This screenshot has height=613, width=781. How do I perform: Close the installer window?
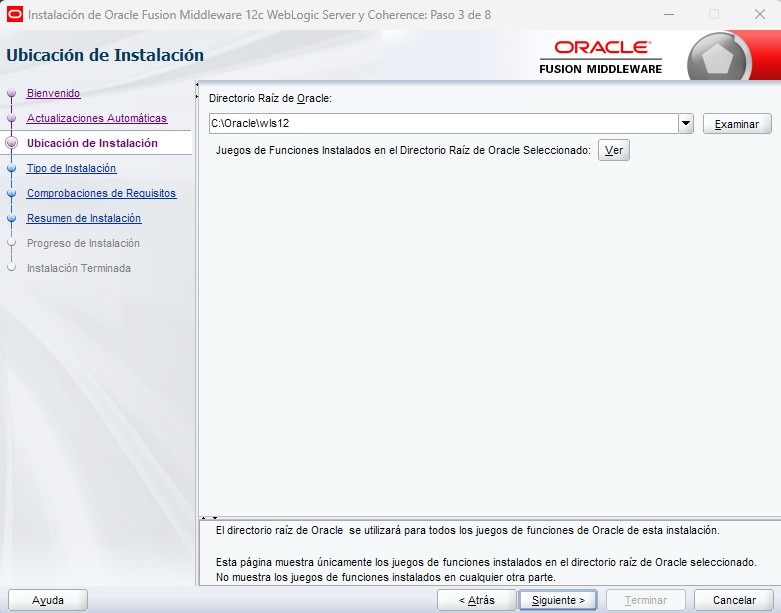coord(760,14)
